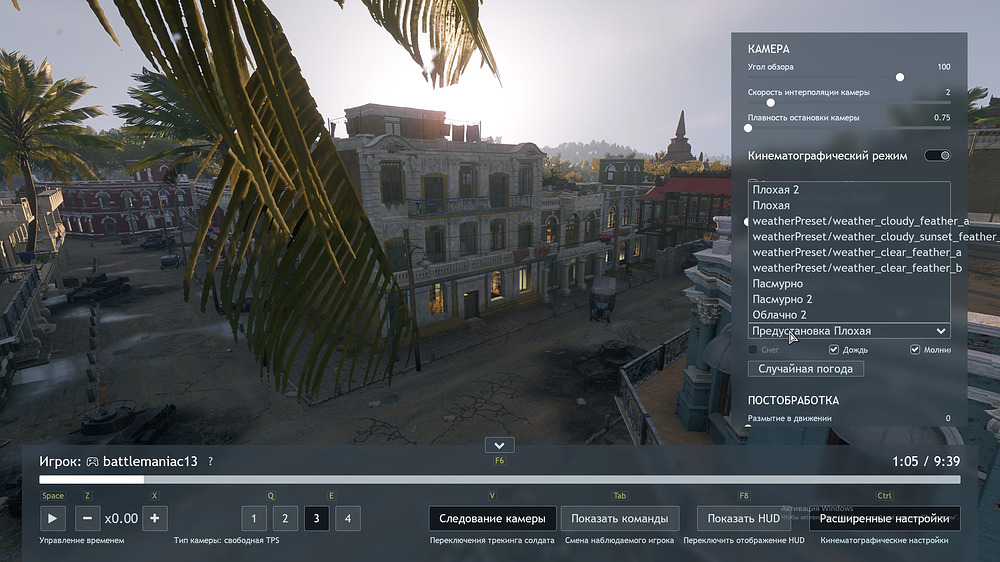The image size is (1000, 562).
Task: Choose the Пасмурно 2 weather preset
Action: [849, 299]
